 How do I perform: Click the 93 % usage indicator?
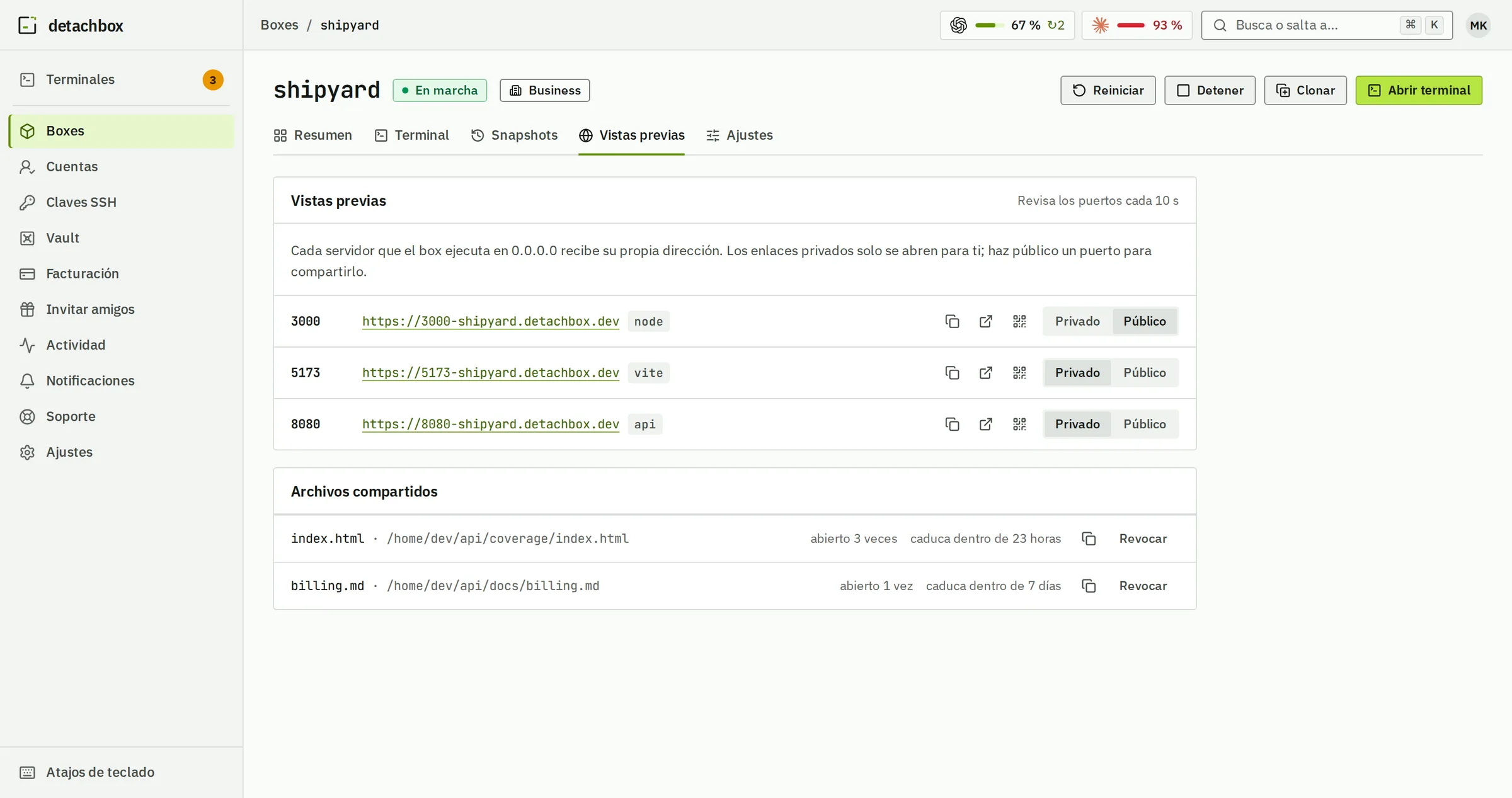[1137, 25]
